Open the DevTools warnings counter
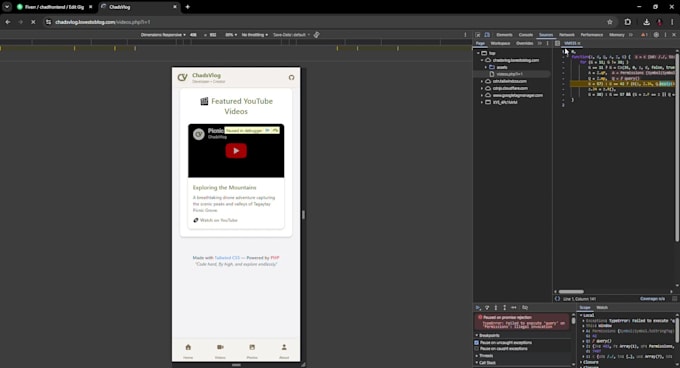 [x=644, y=35]
